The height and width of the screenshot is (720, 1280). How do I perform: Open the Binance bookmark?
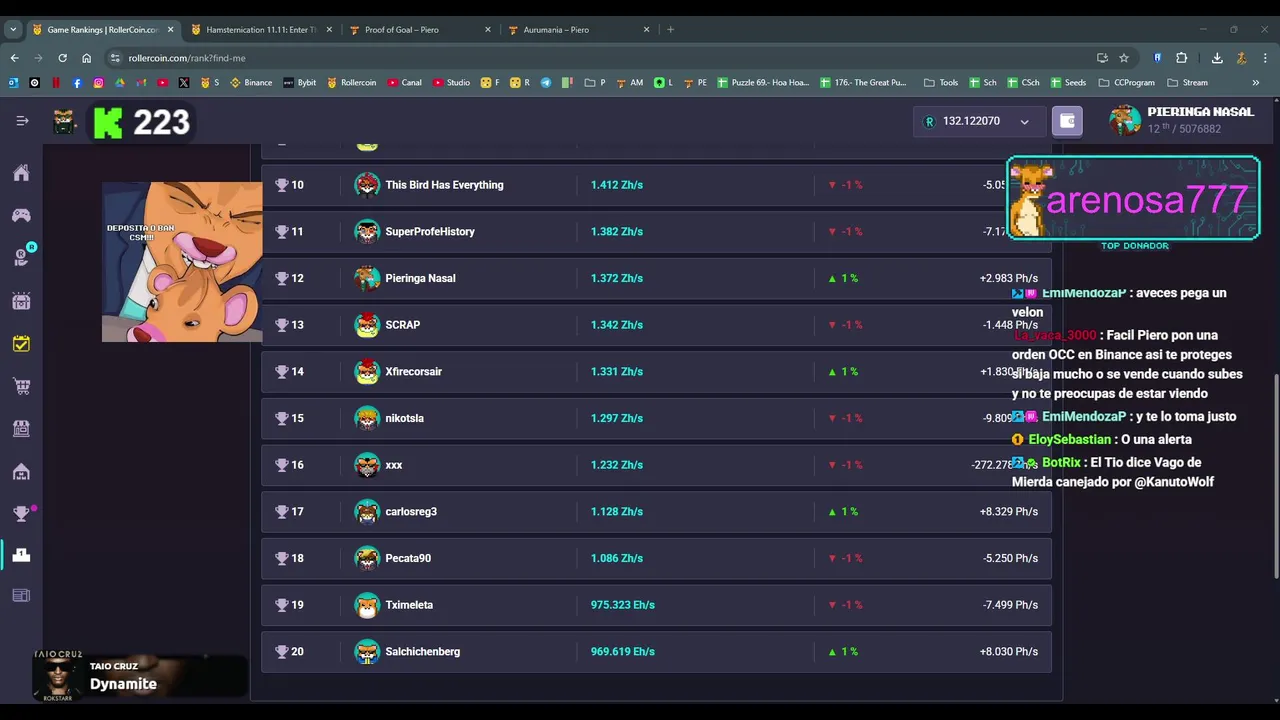(251, 83)
